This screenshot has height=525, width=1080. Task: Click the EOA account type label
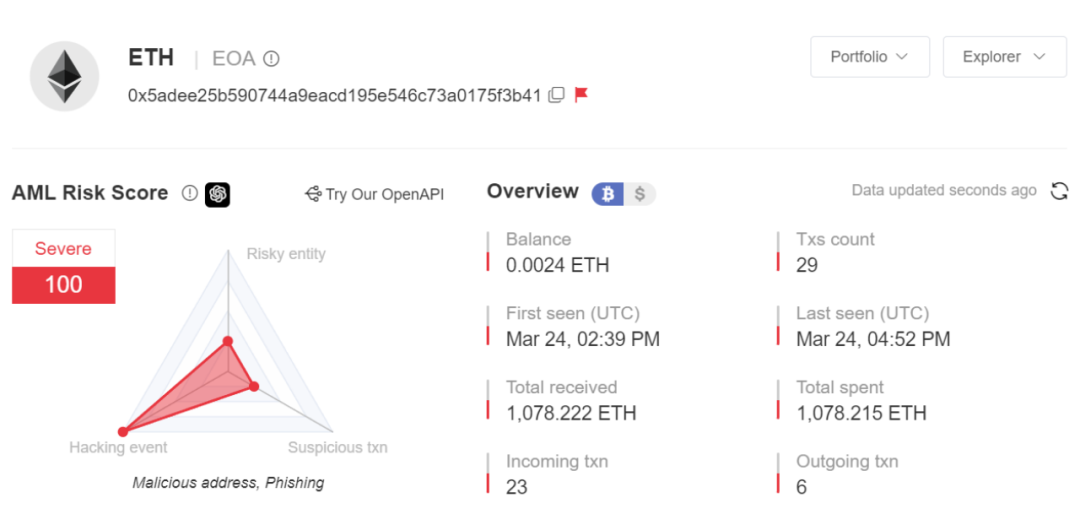click(233, 59)
